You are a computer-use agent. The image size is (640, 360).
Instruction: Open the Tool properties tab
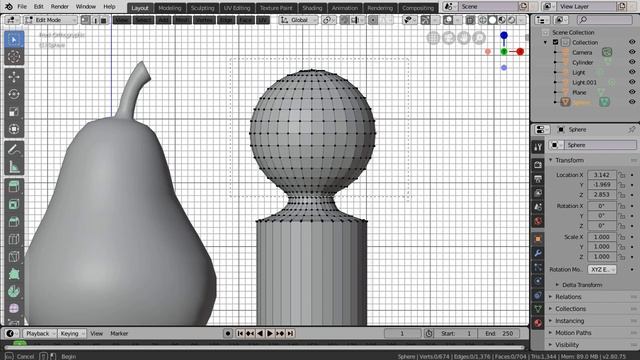coord(538,147)
